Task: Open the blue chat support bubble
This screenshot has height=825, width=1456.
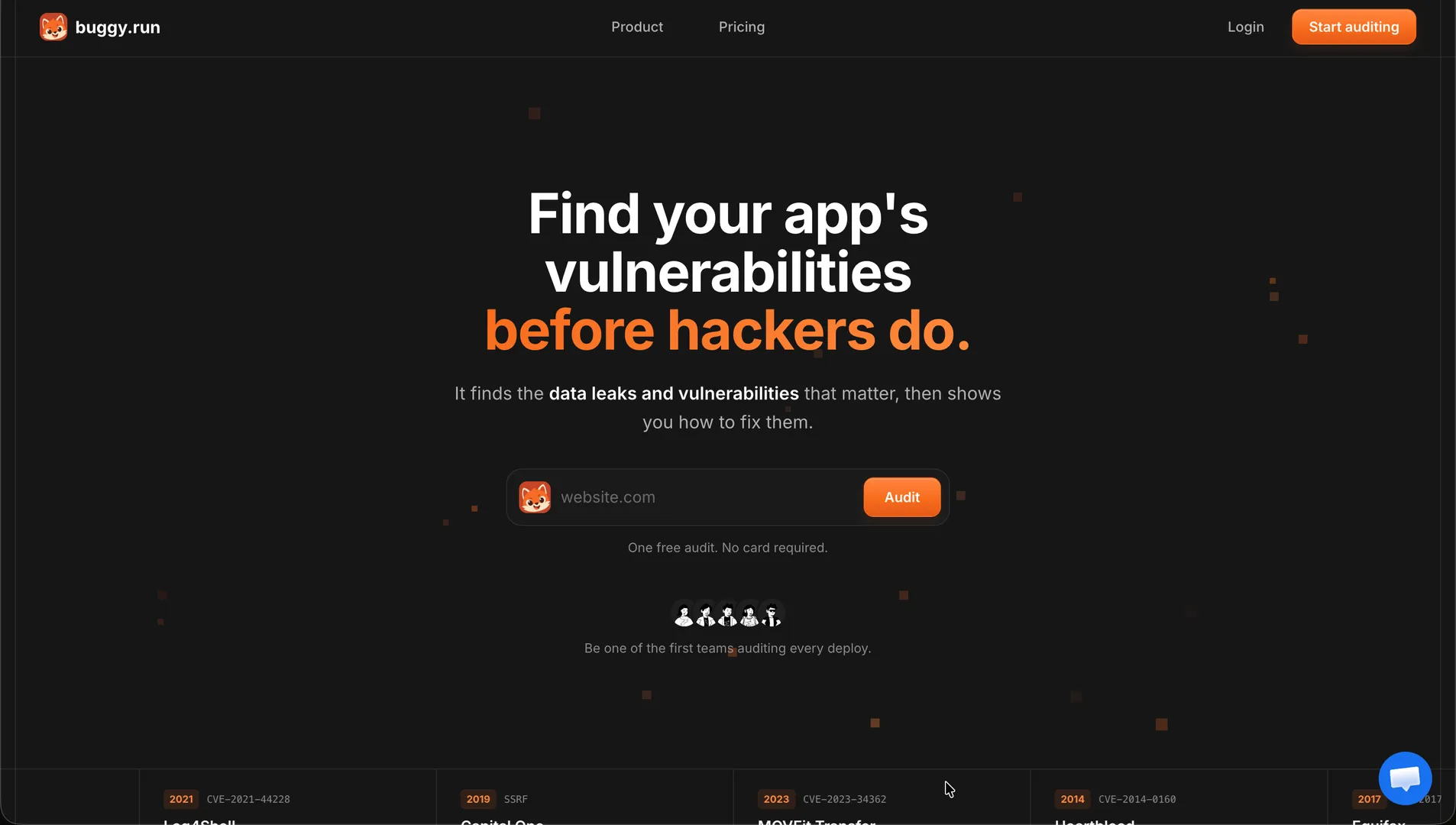Action: 1405,778
